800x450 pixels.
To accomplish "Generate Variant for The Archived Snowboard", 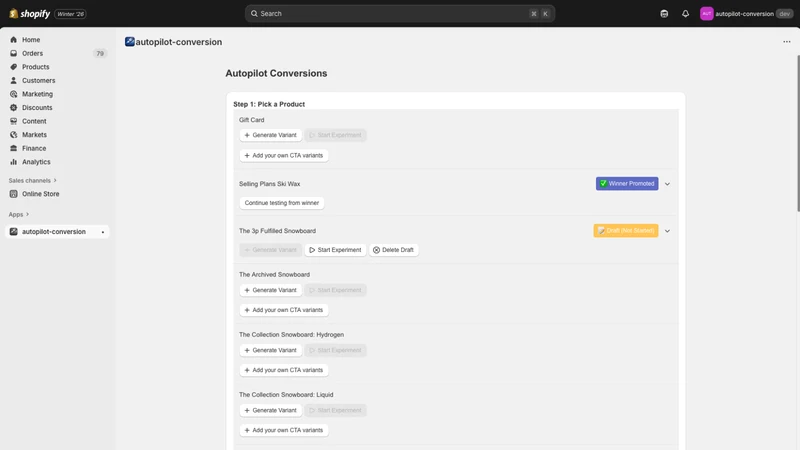I will (x=270, y=290).
